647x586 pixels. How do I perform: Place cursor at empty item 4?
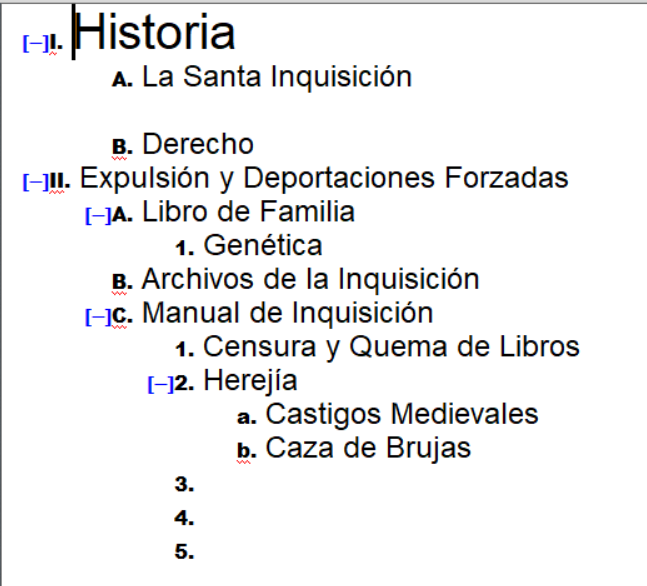[x=210, y=519]
